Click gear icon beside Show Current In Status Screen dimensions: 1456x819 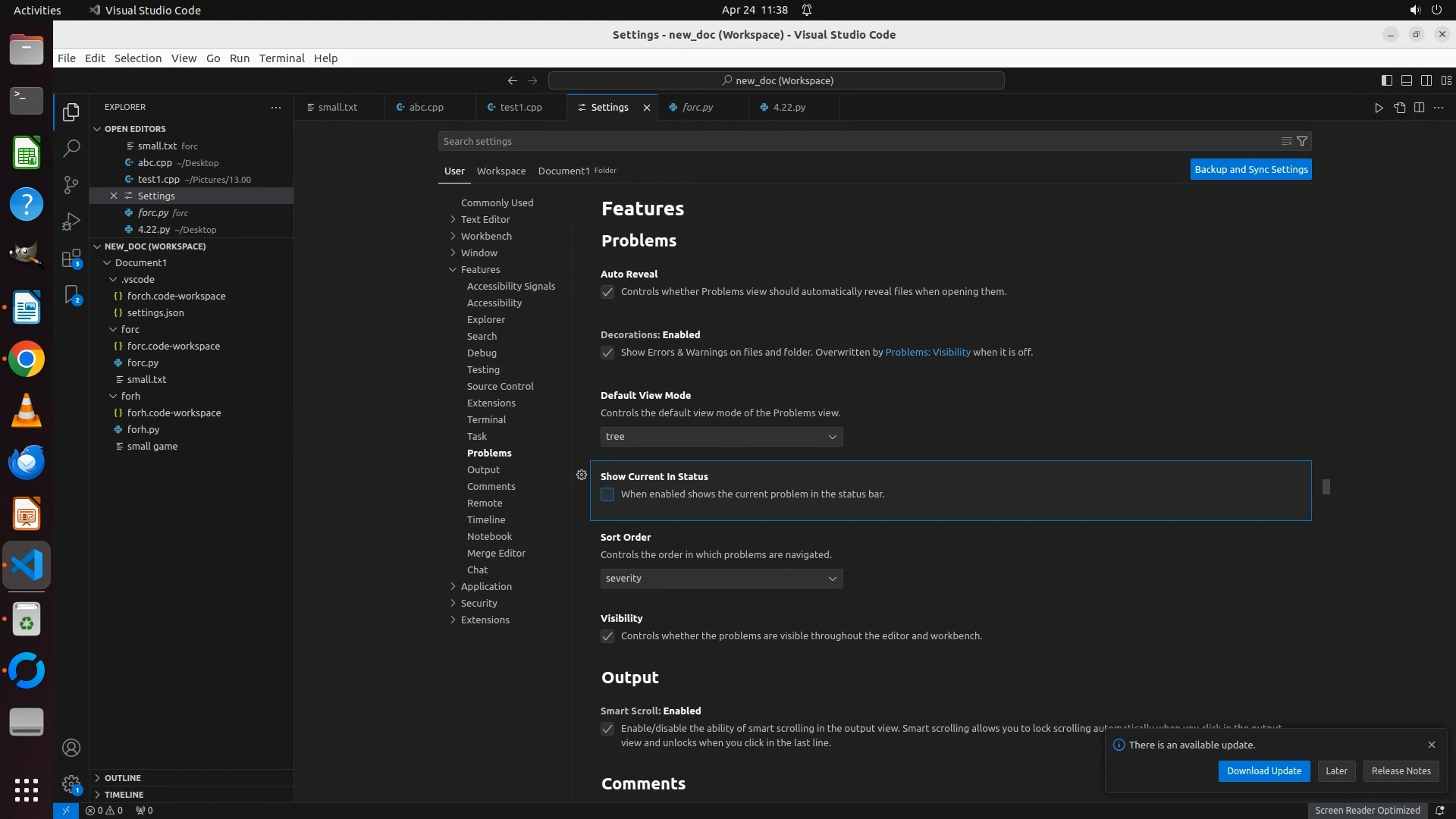tap(582, 475)
